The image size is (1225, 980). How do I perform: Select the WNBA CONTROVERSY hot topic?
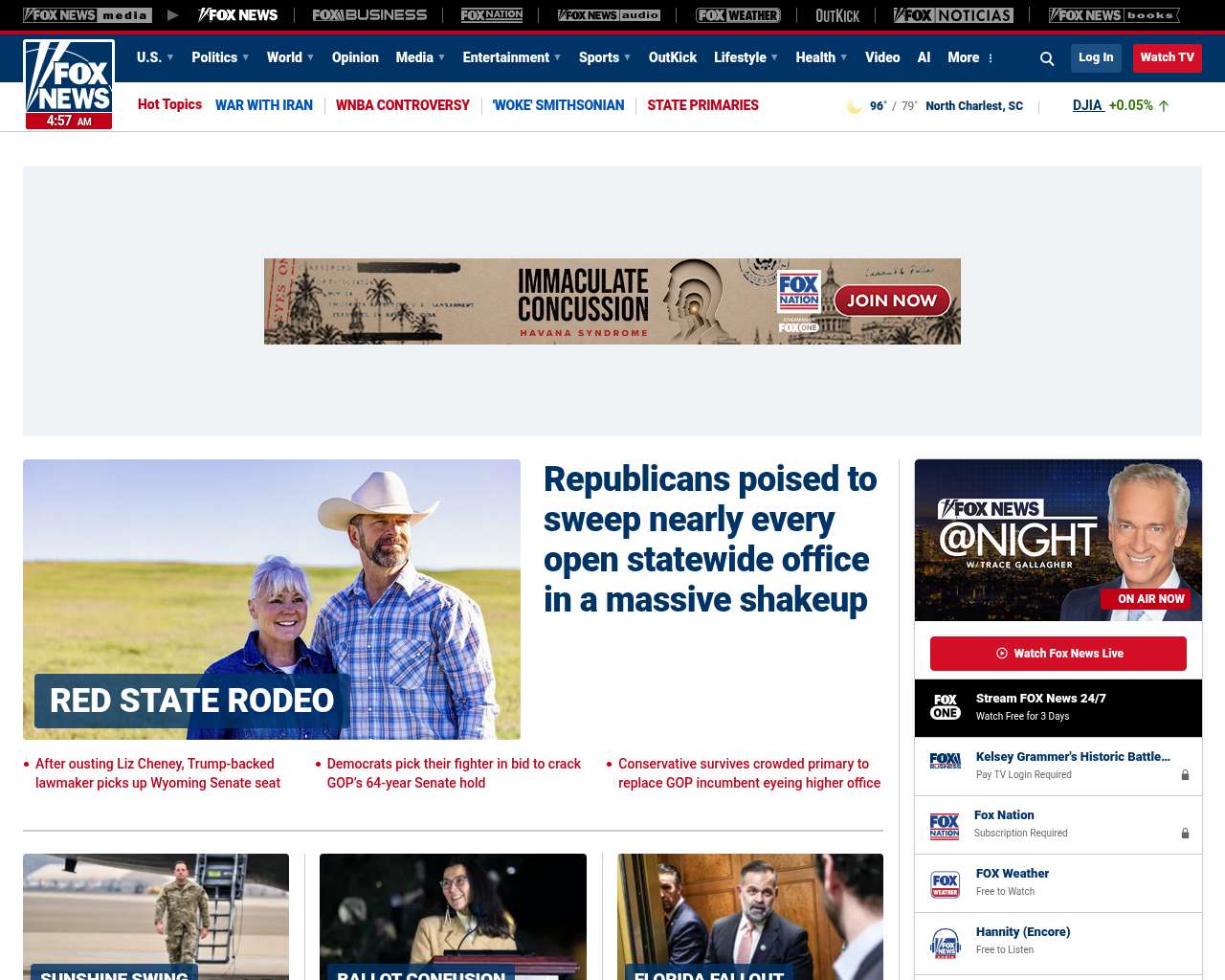click(403, 105)
